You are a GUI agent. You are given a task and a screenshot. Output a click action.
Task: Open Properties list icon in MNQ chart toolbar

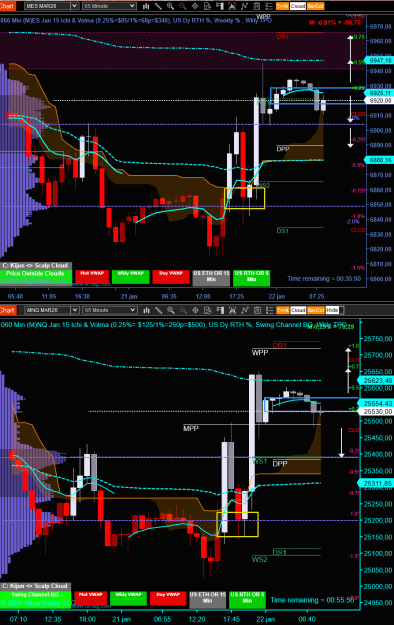270,310
